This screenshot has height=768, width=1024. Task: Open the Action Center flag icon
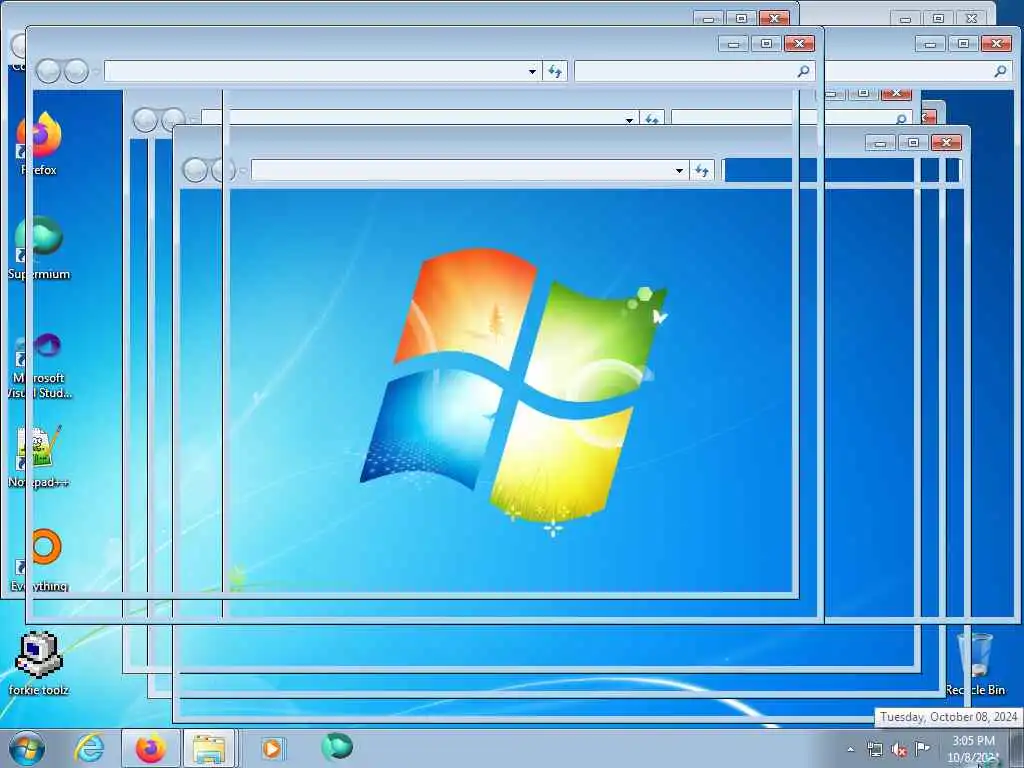[922, 748]
